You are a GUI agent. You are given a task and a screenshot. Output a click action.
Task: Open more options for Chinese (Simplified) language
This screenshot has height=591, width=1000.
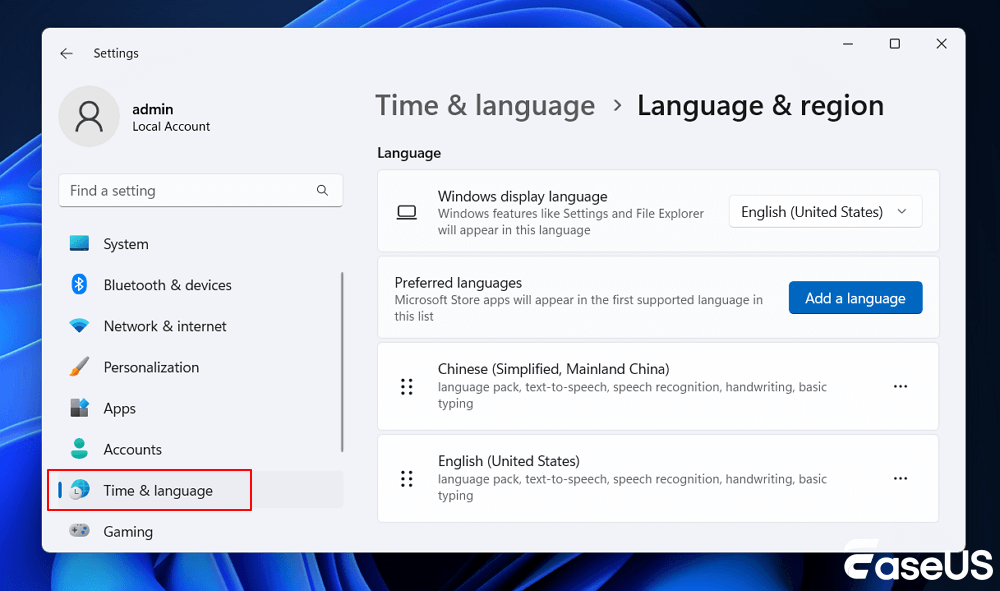pyautogui.click(x=901, y=386)
